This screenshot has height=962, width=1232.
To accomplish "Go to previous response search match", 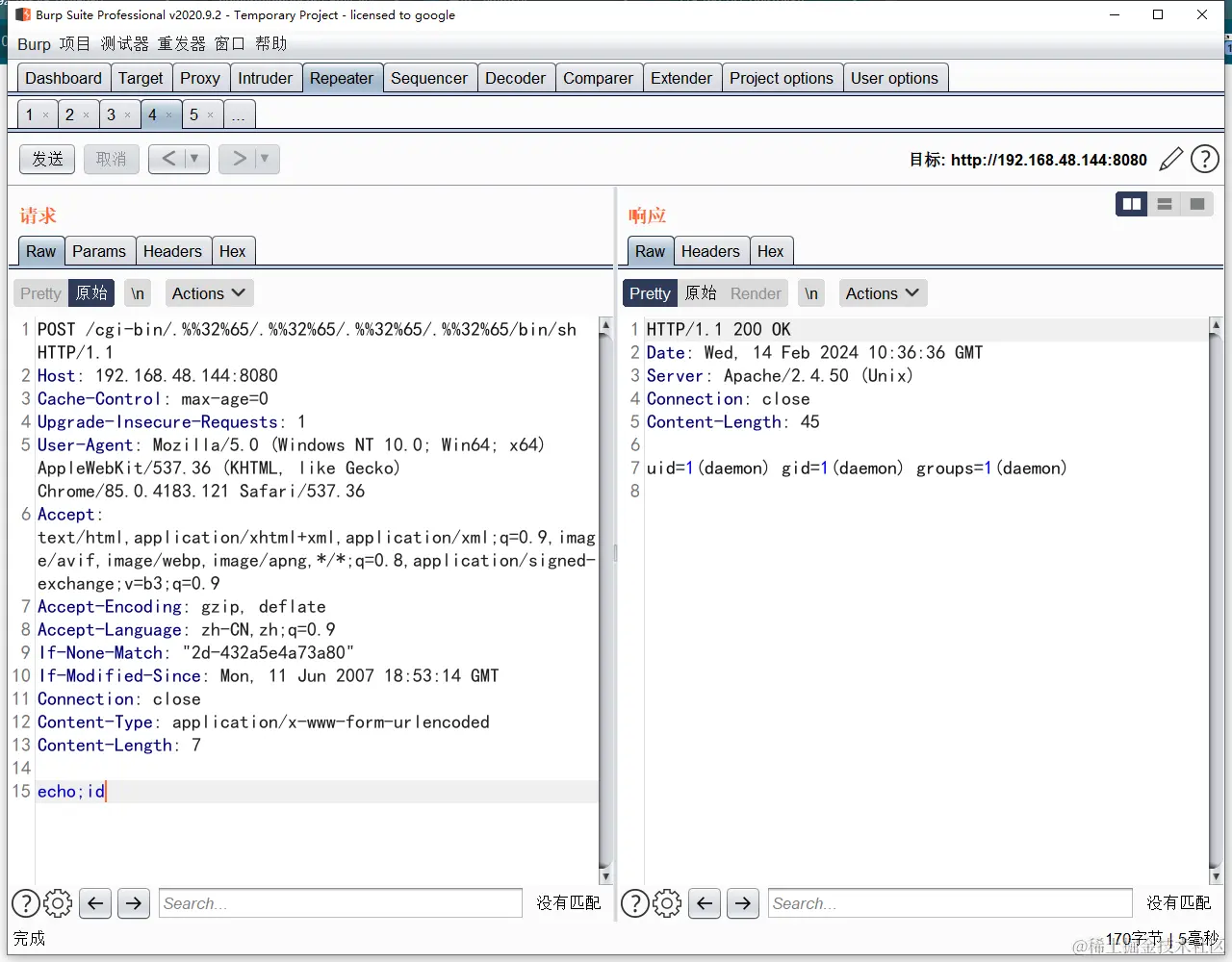I will pyautogui.click(x=705, y=903).
